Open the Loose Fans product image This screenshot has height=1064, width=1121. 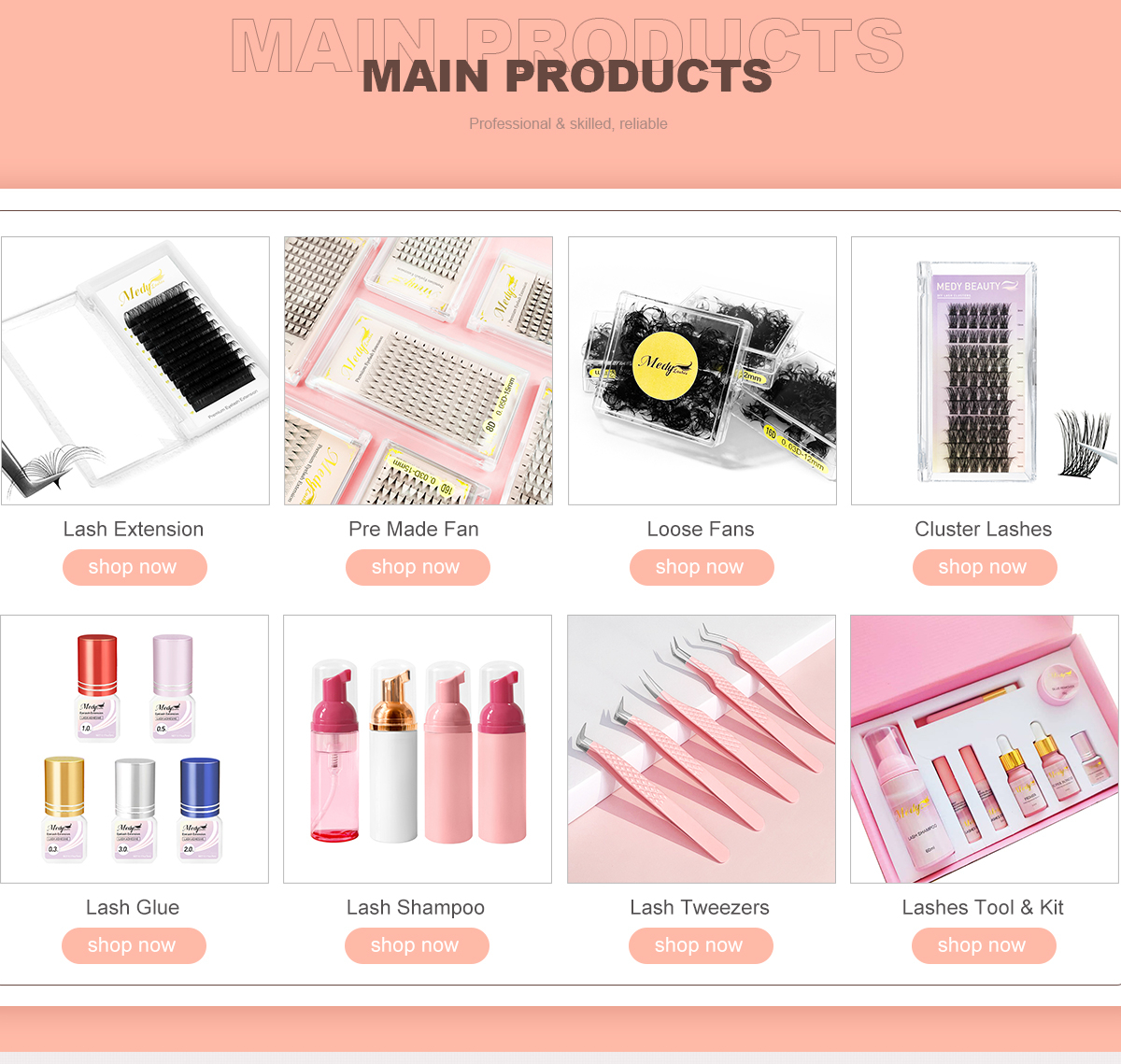pyautogui.click(x=702, y=371)
